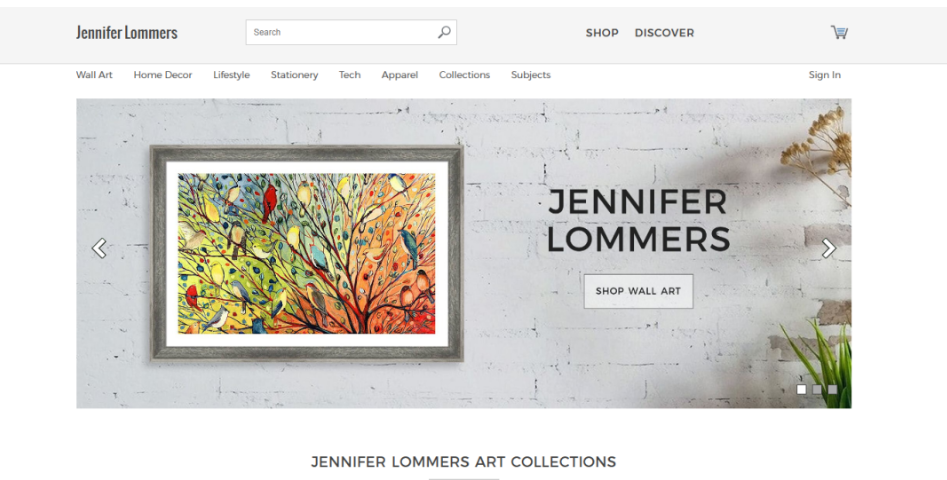The image size is (947, 480).
Task: Open the Collections nav item
Action: pyautogui.click(x=464, y=75)
